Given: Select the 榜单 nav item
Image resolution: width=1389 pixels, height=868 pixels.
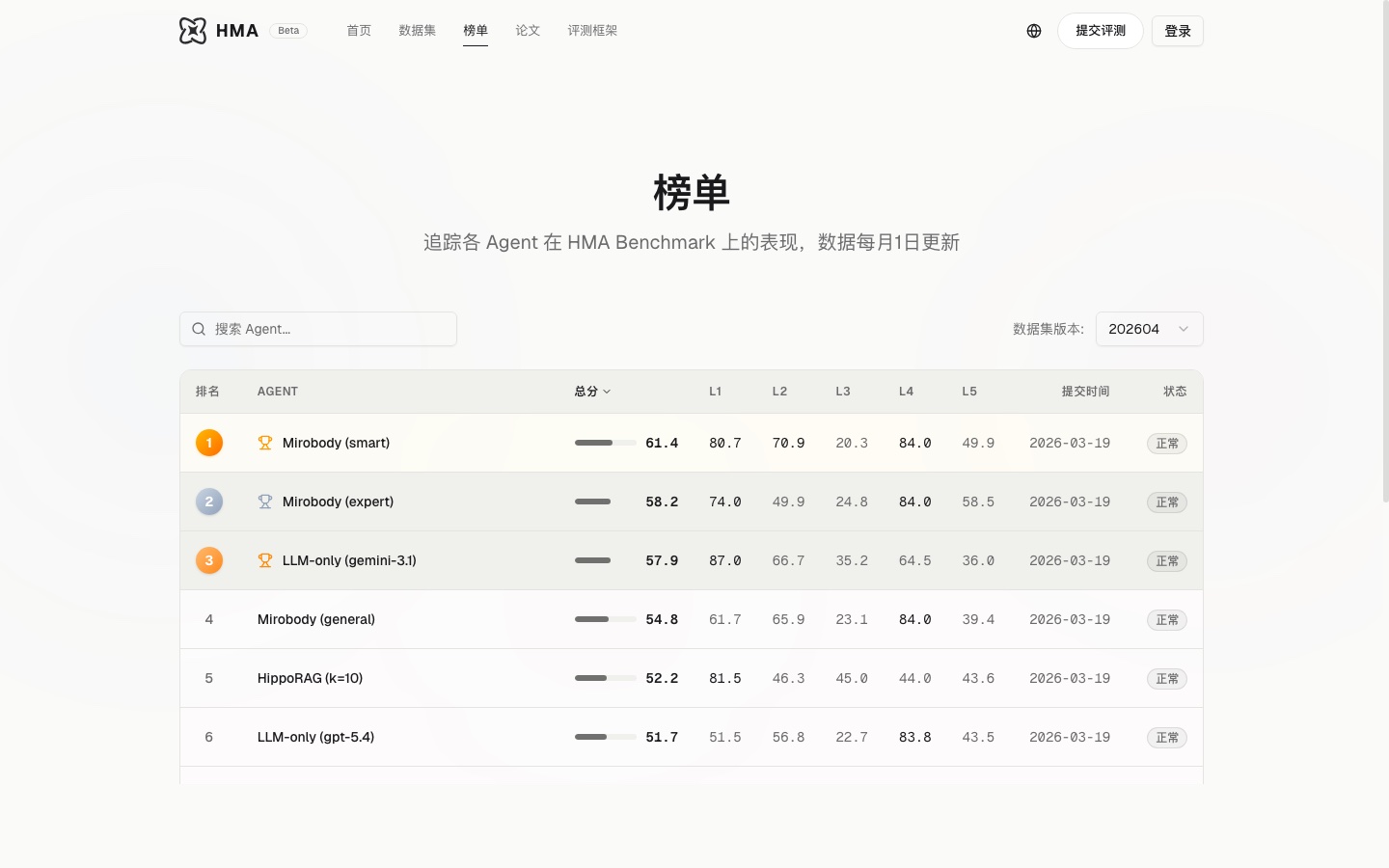Looking at the screenshot, I should tap(476, 31).
